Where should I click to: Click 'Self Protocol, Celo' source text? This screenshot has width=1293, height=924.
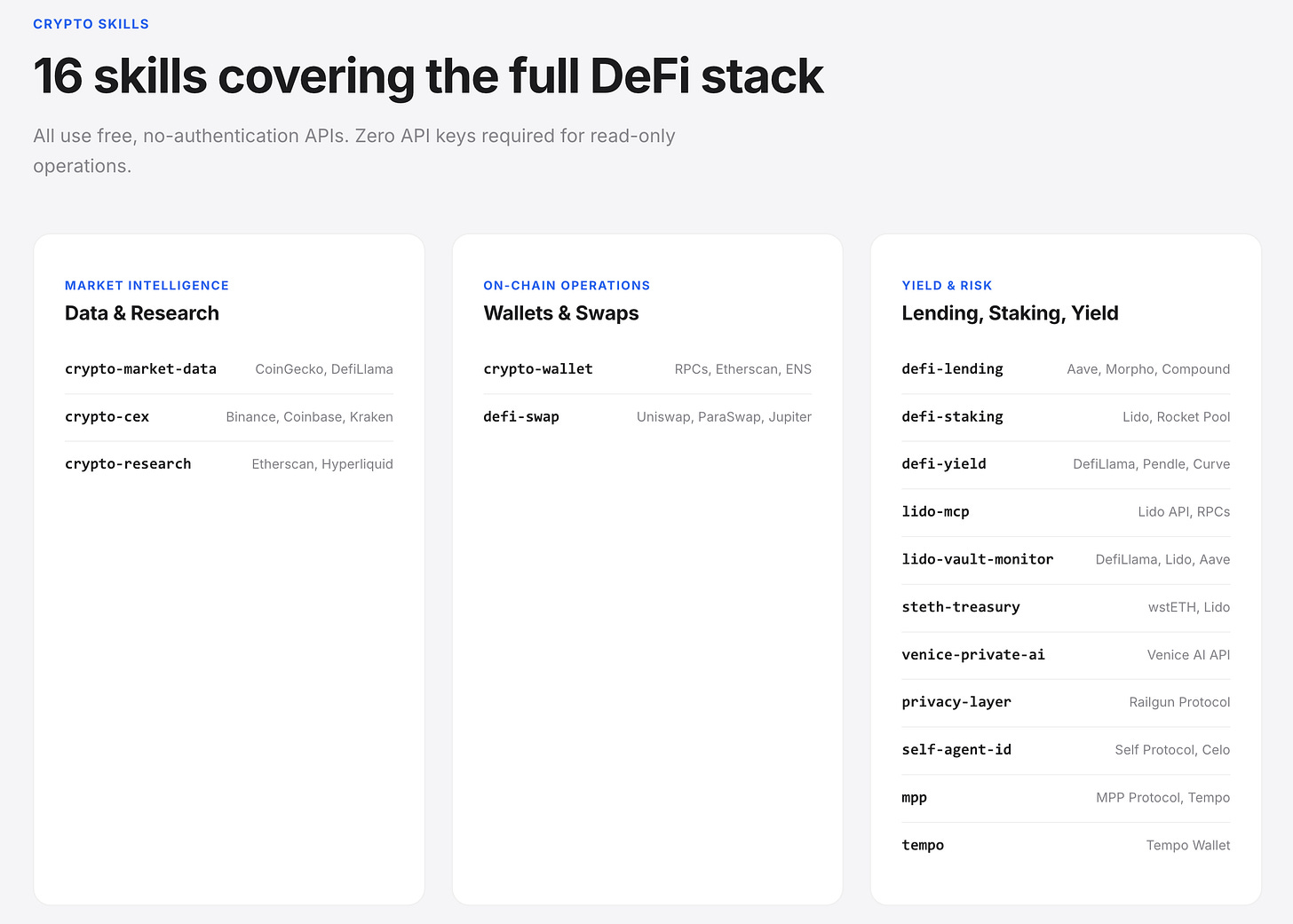(1172, 750)
